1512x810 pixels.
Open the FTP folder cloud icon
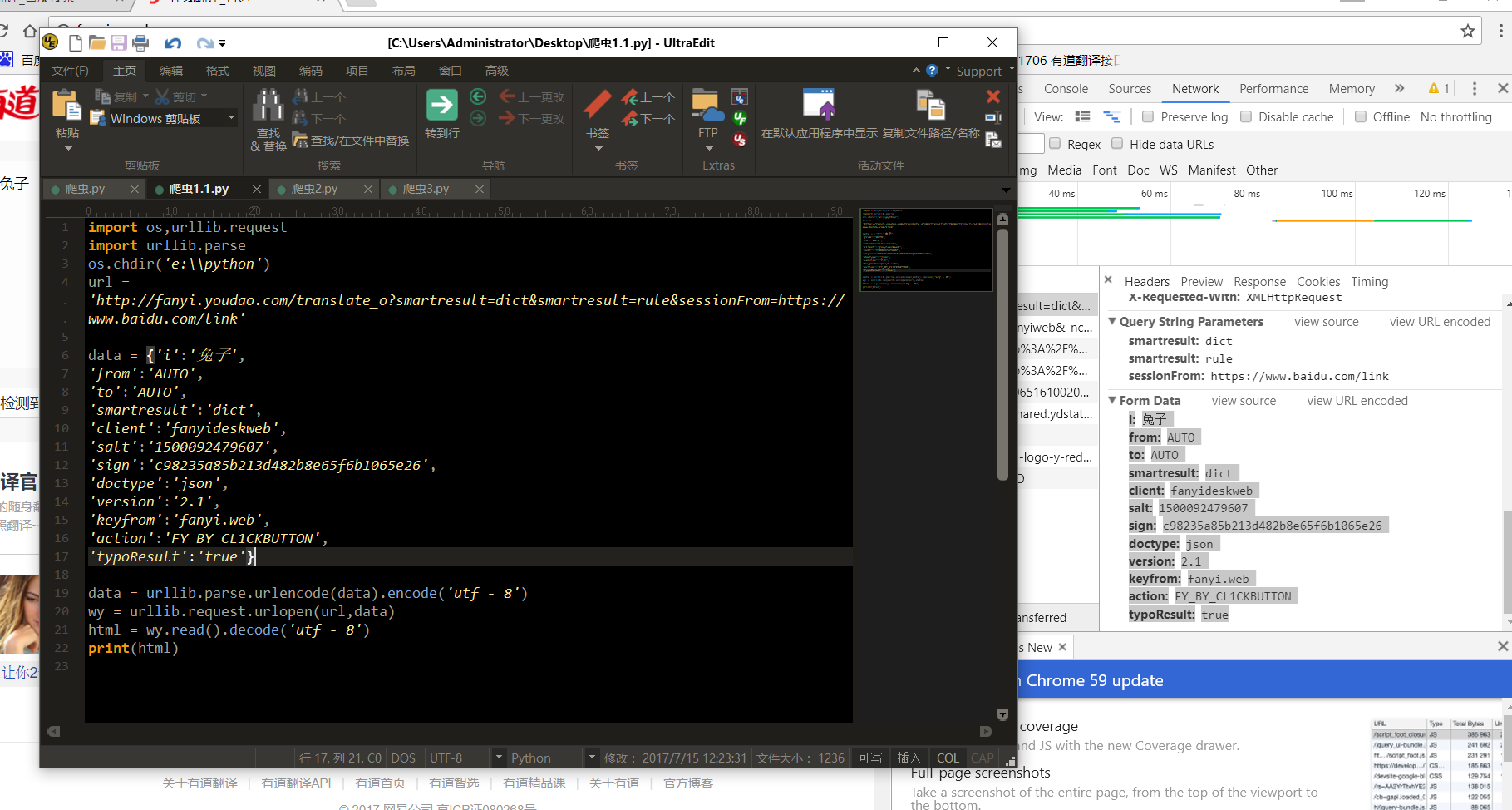pos(707,106)
